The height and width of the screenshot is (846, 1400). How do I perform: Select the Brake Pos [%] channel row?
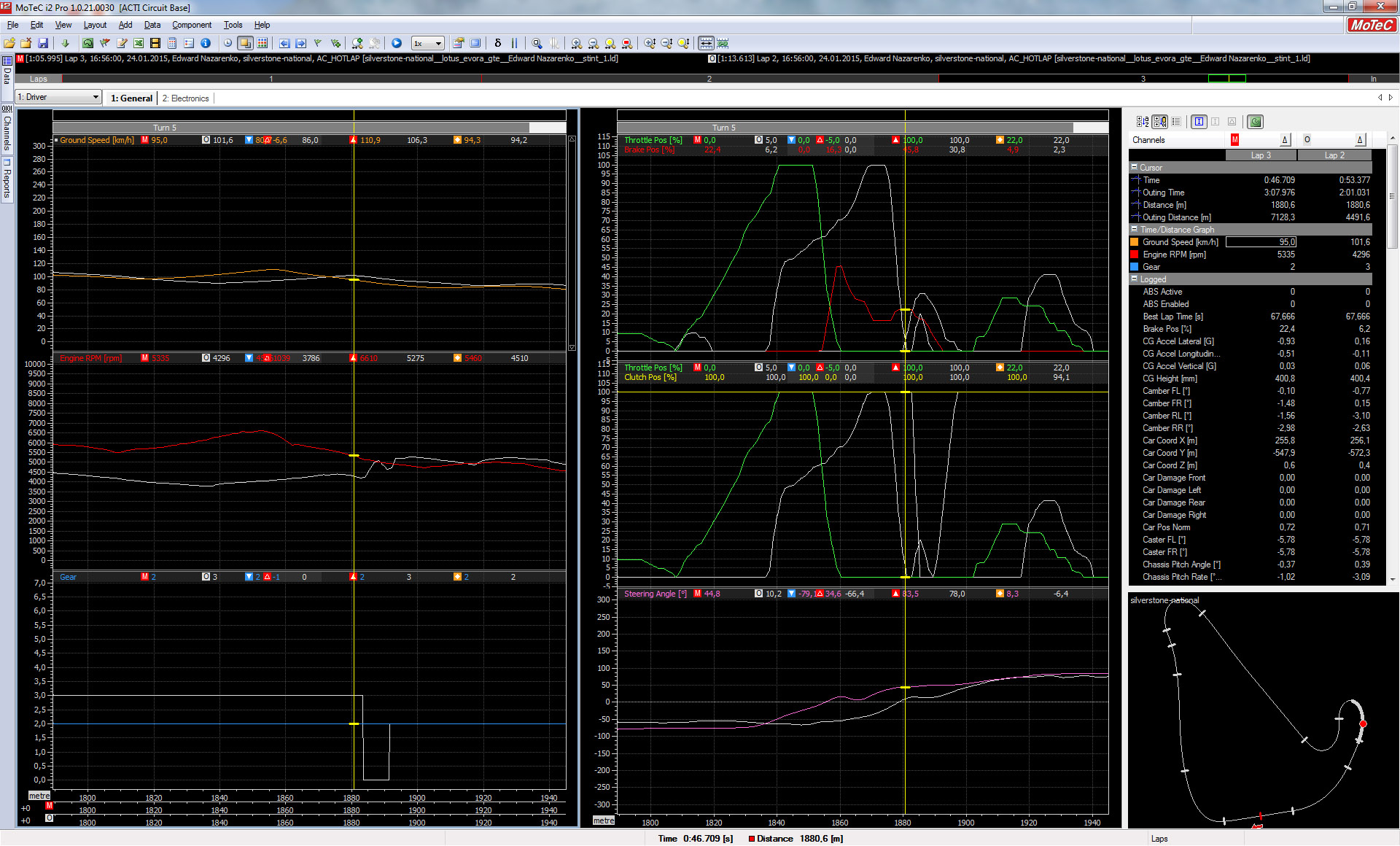pyautogui.click(x=1251, y=329)
